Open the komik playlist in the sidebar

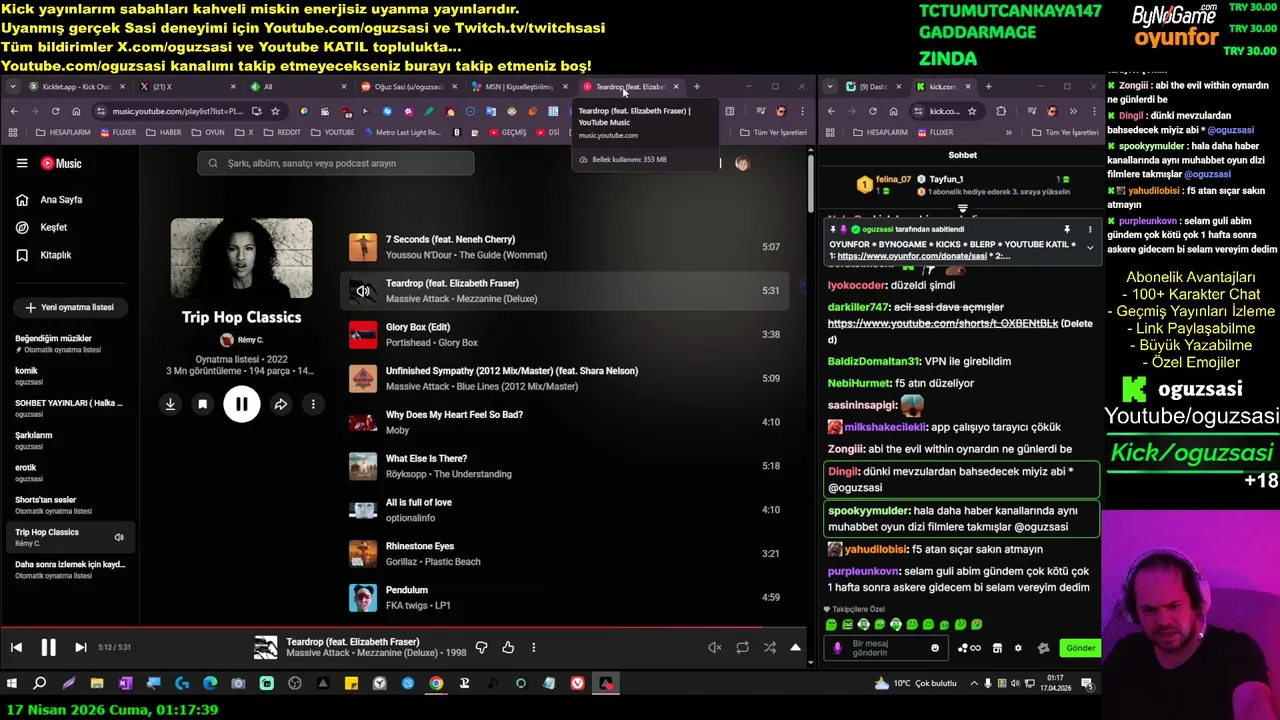pos(69,375)
